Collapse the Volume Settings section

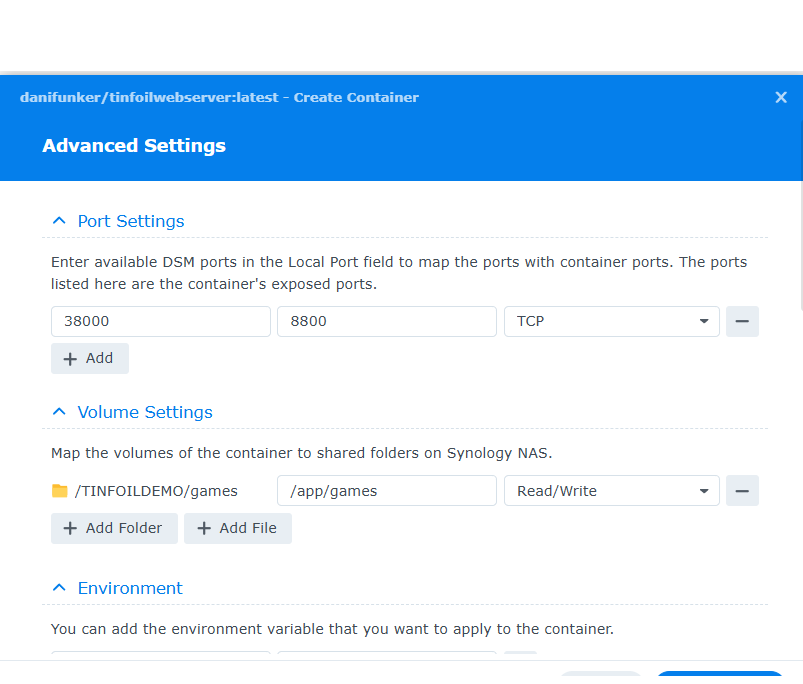pyautogui.click(x=59, y=412)
